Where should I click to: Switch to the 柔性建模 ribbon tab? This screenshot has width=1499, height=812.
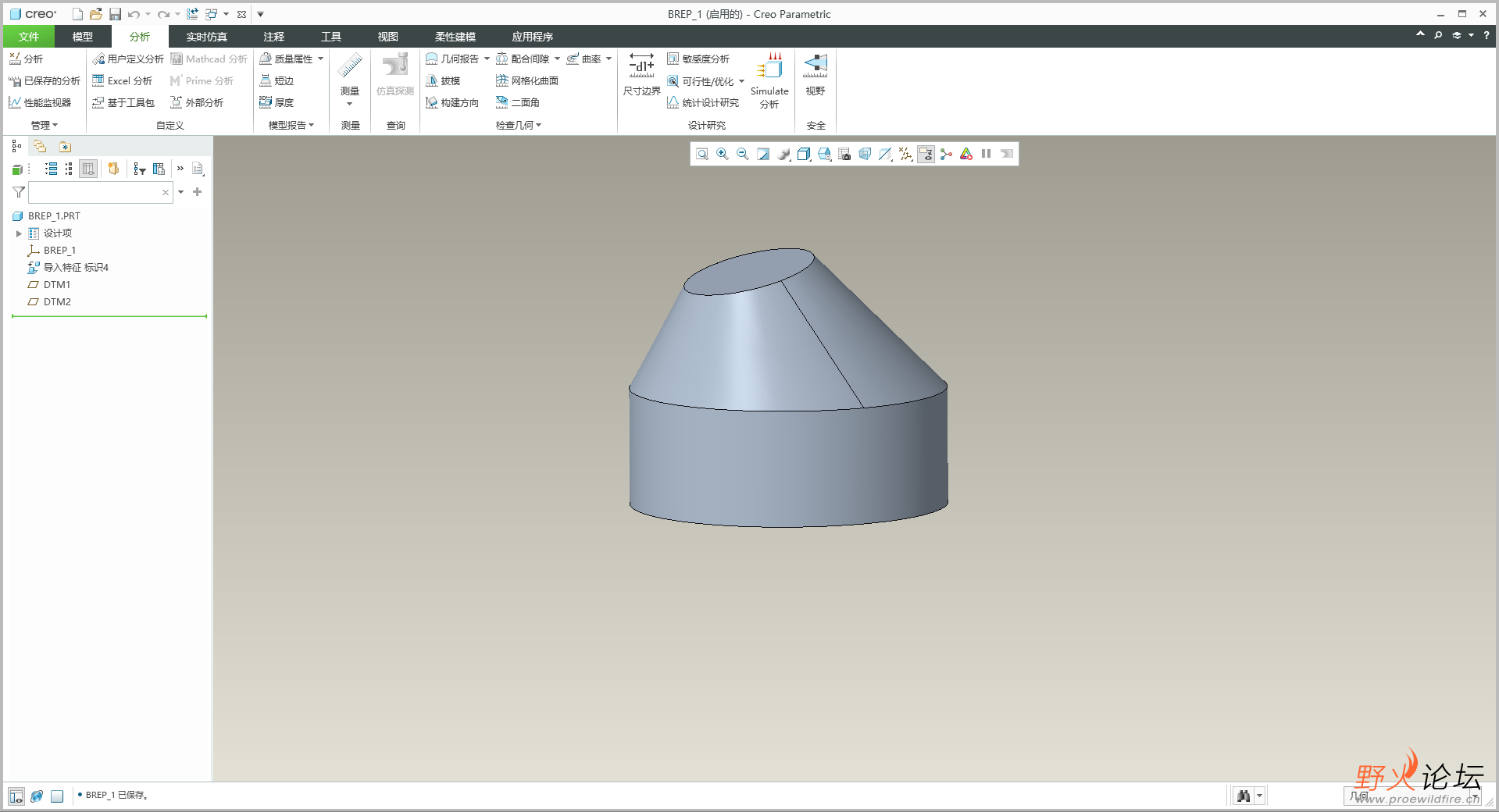[x=455, y=37]
